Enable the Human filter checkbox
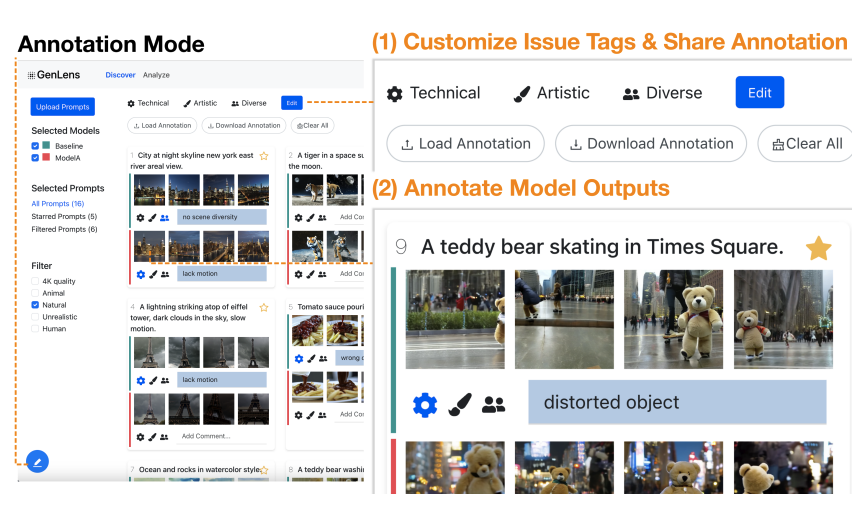Viewport: 863px width, 512px height. click(x=35, y=329)
